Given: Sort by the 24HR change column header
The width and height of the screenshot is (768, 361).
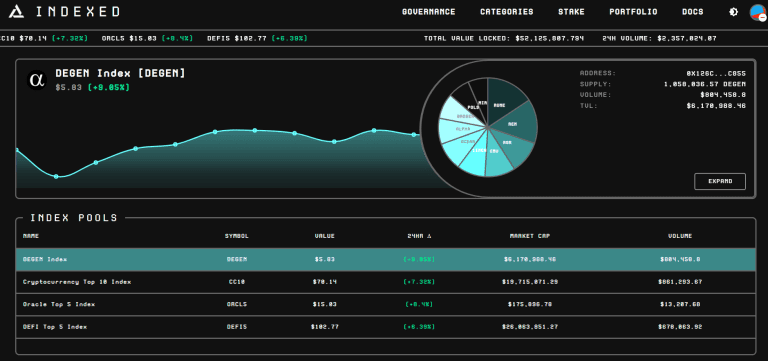Looking at the screenshot, I should coord(419,236).
